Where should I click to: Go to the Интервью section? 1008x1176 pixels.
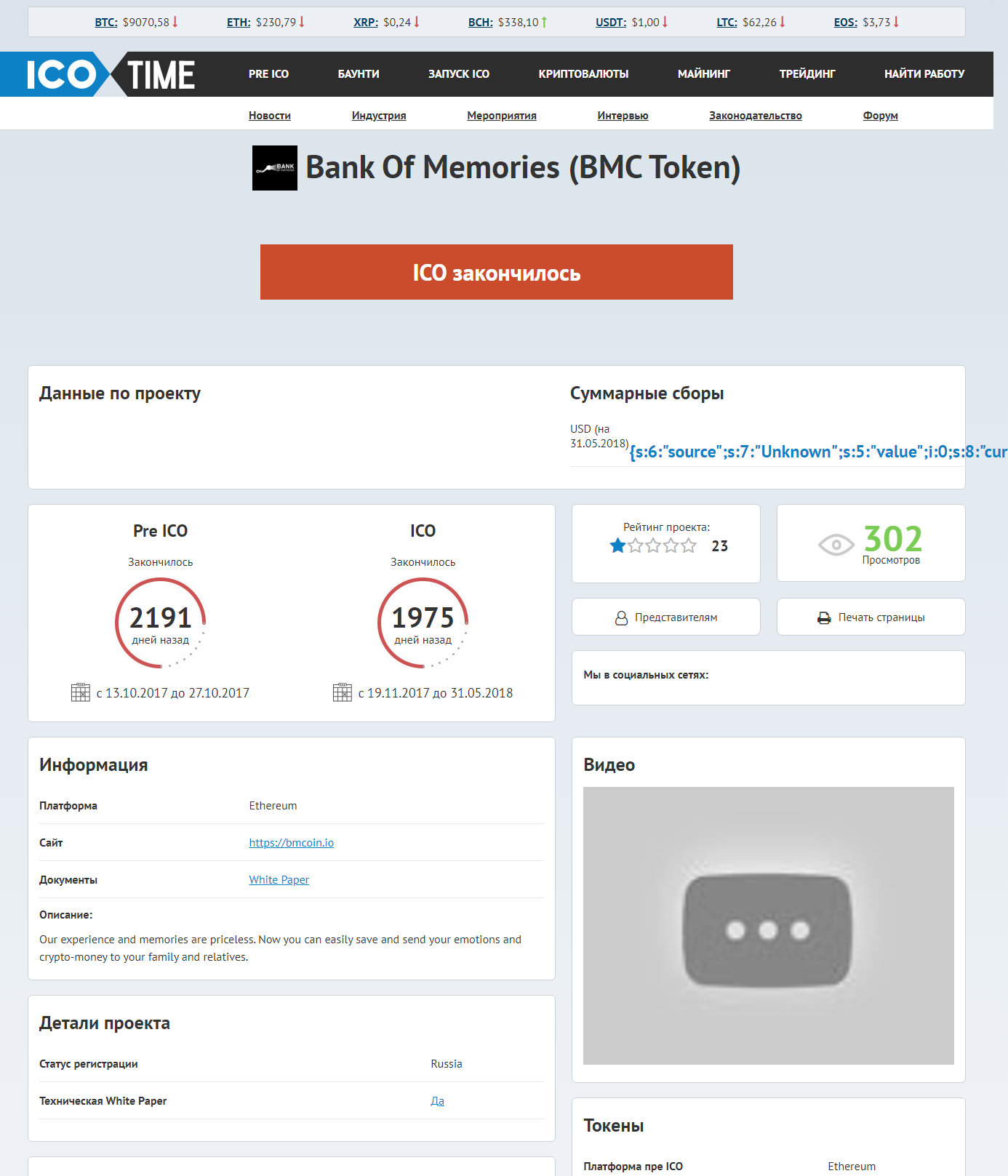click(623, 116)
